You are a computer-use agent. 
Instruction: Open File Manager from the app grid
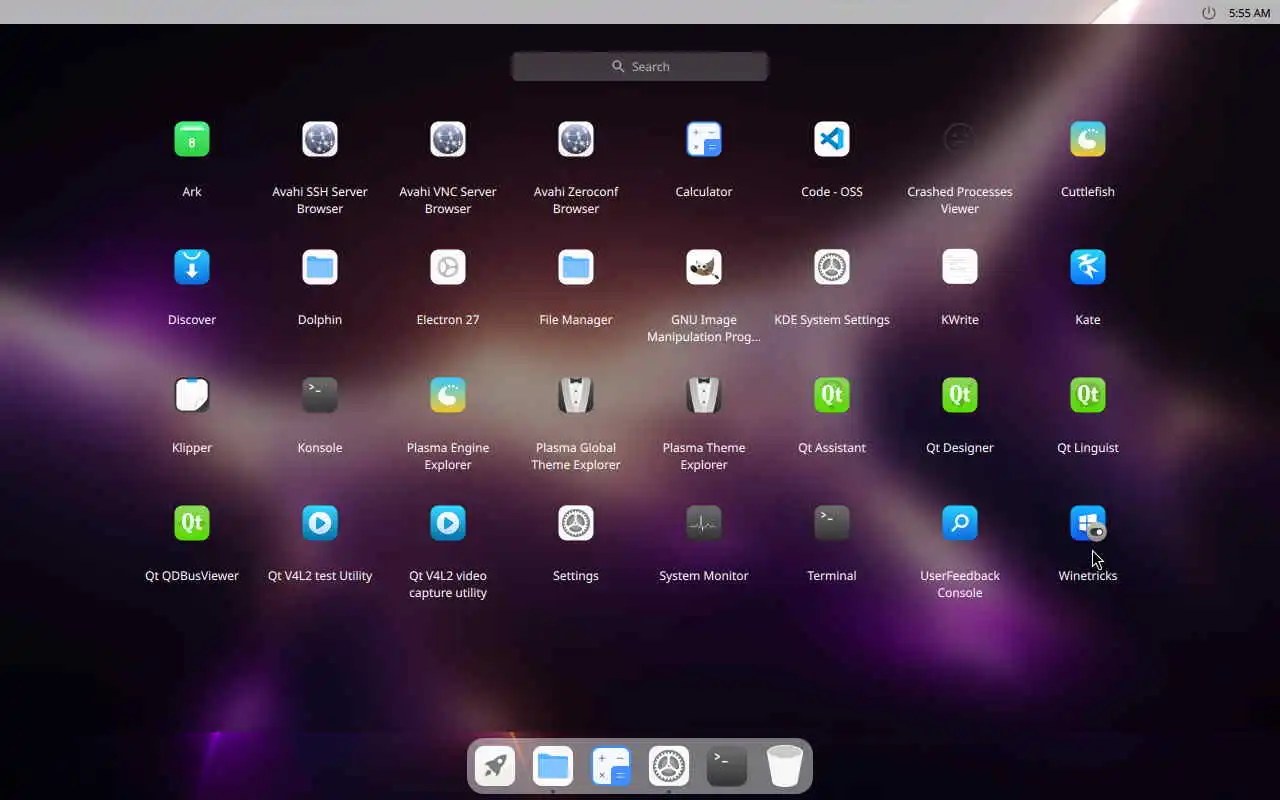coord(576,267)
